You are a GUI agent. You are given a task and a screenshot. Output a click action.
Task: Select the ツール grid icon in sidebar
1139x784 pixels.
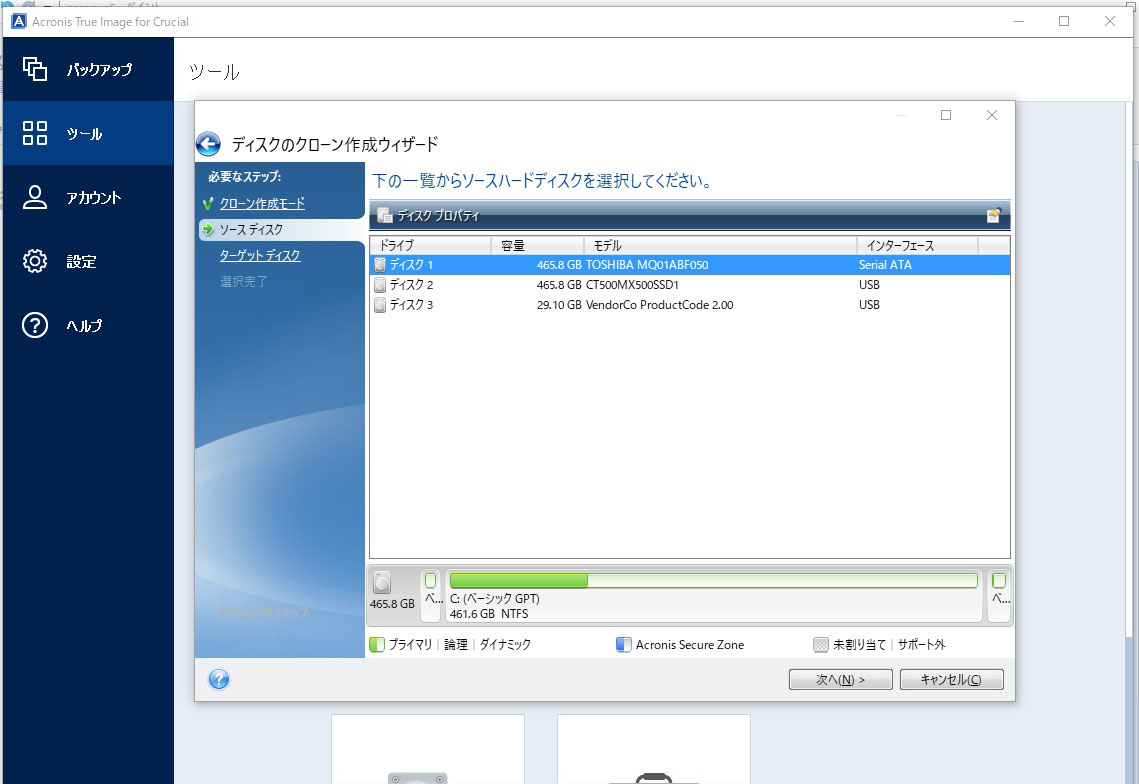(x=35, y=133)
